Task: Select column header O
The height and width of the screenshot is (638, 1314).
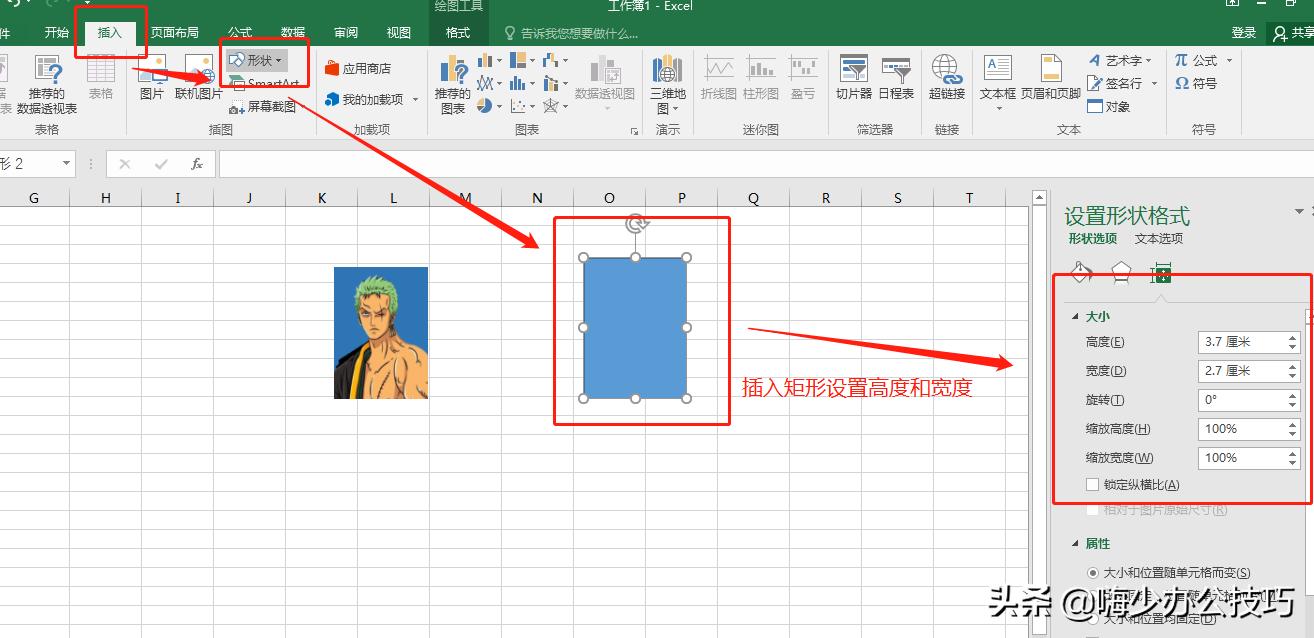Action: tap(610, 198)
